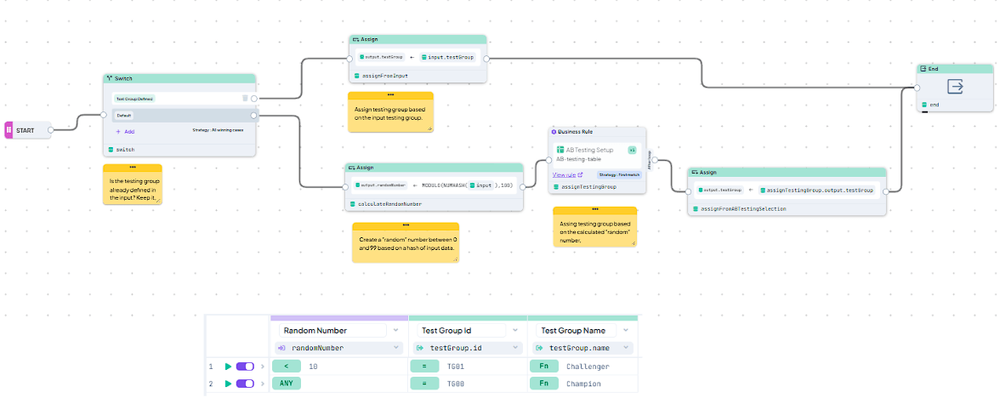Run decision table row 1 with play icon
Screen dimensions: 1000x398
point(228,367)
